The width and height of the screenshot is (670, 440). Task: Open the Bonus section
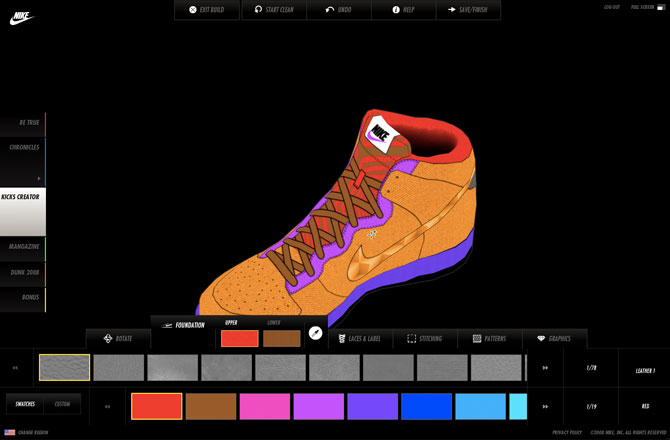point(22,299)
